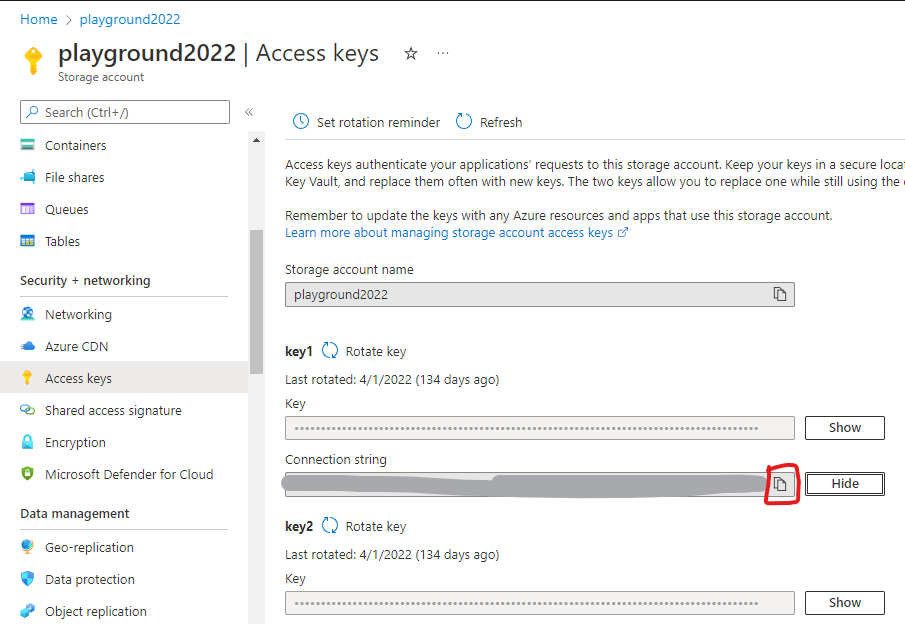This screenshot has width=905, height=624.
Task: Open more options via the ellipsis
Action: click(443, 52)
